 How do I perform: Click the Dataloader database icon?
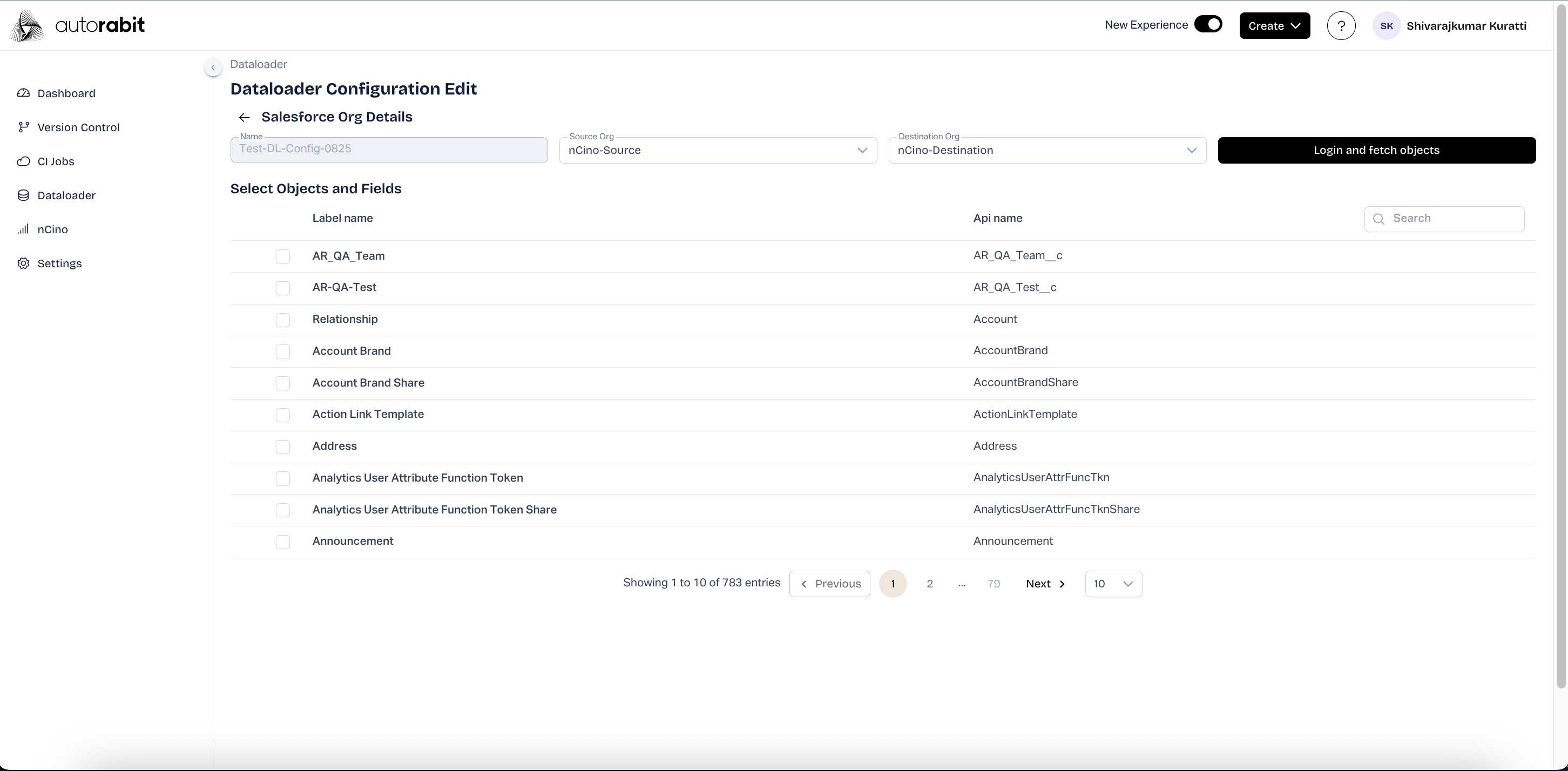pos(23,195)
